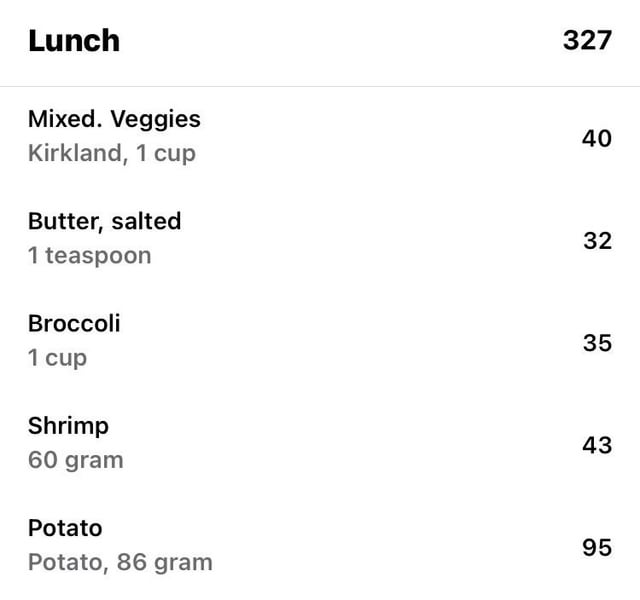Select the 1 cup serving under Broccoli

click(58, 358)
